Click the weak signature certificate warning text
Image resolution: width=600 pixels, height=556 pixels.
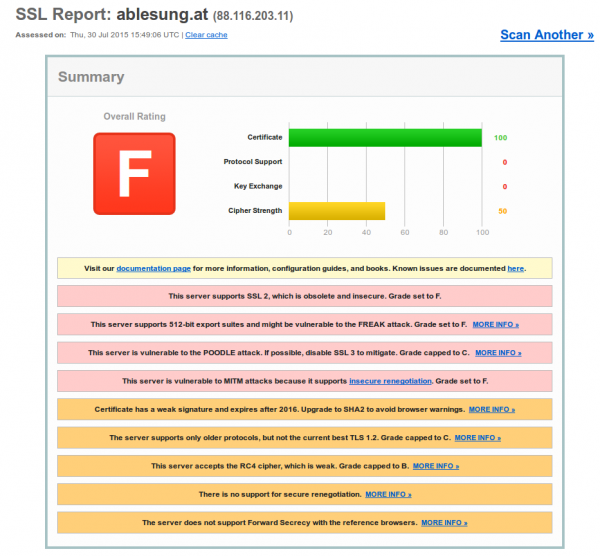pos(280,409)
